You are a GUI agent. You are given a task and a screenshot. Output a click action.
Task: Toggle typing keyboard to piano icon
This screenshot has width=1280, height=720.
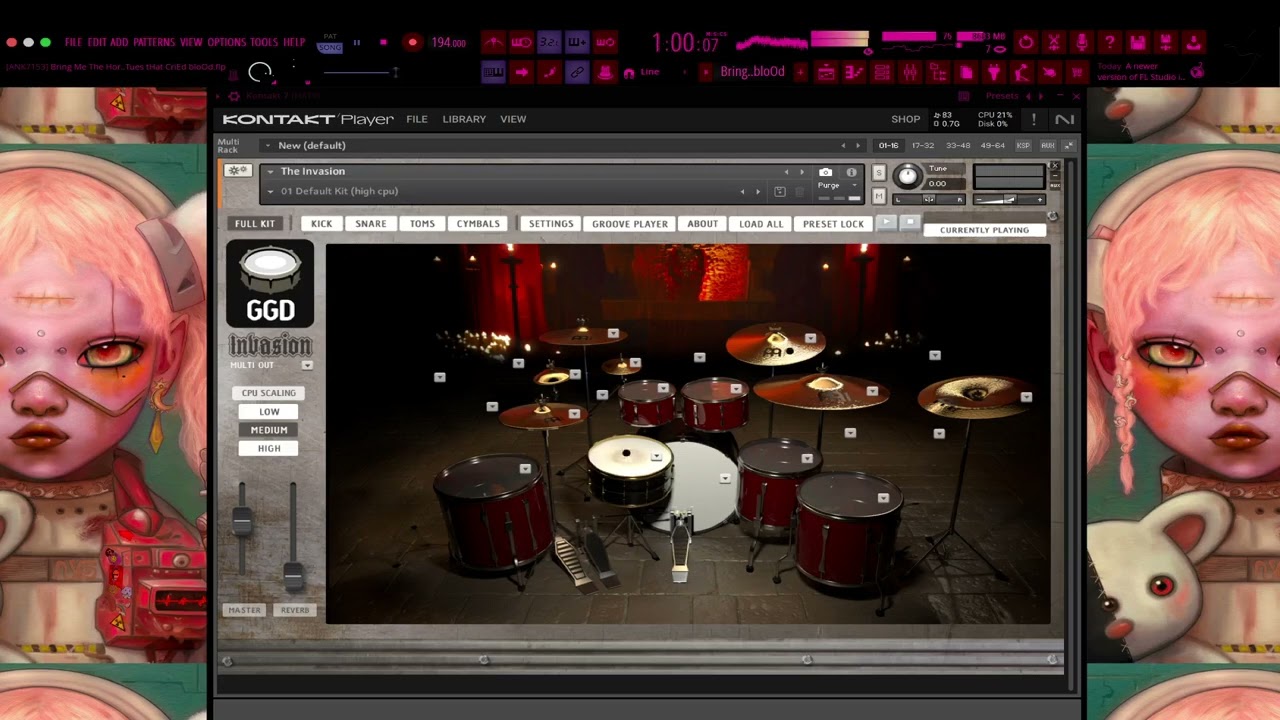point(493,72)
